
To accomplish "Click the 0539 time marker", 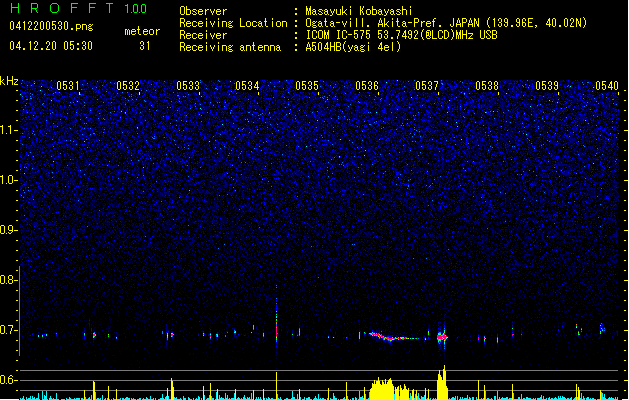I will (547, 86).
